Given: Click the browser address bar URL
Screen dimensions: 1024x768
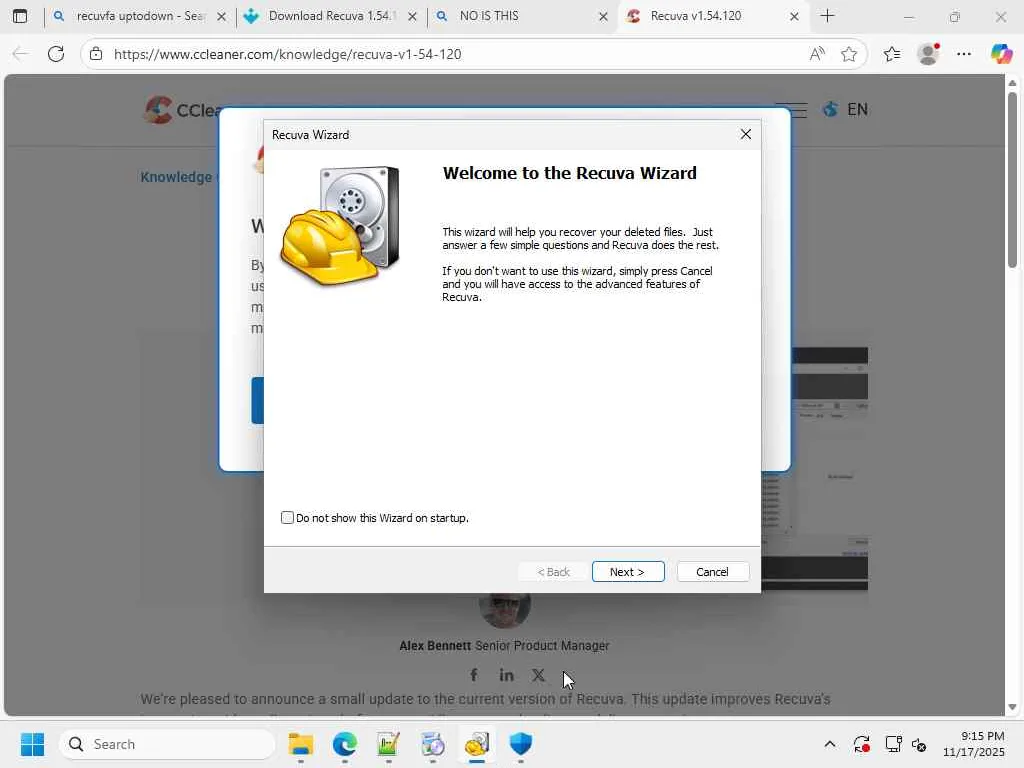Looking at the screenshot, I should click(x=287, y=54).
